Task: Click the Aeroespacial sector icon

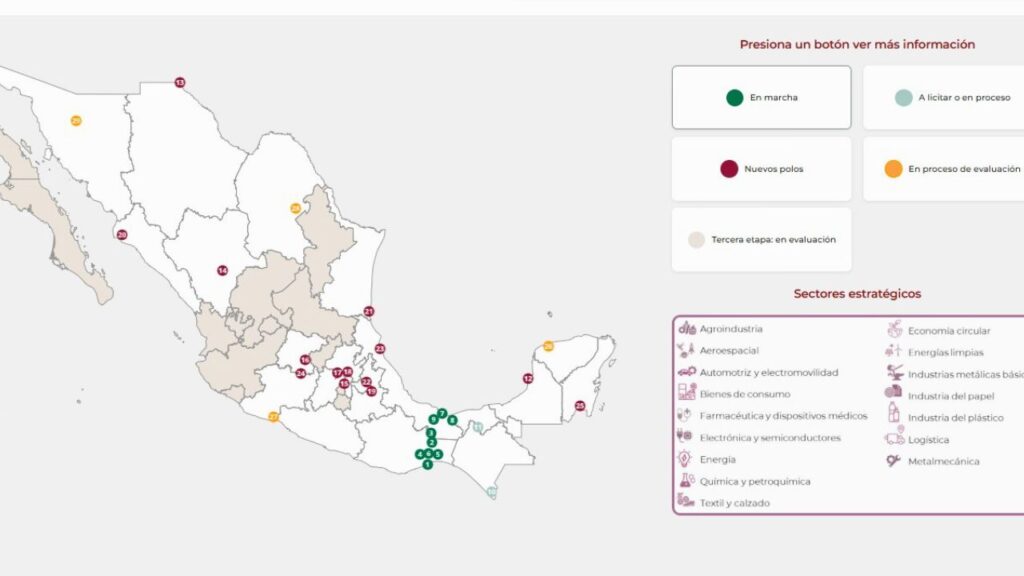Action: pos(686,350)
